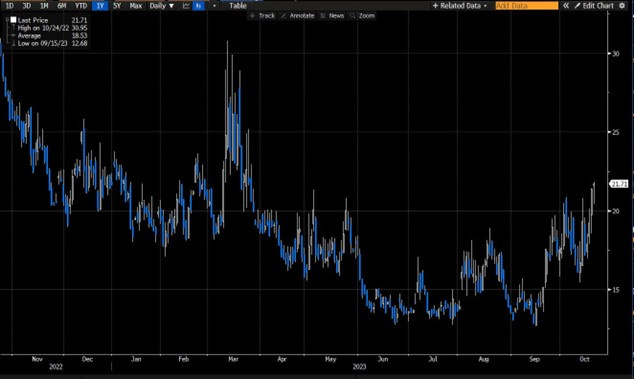Collapse panel with double chevron icon
The image size is (634, 379).
click(566, 6)
